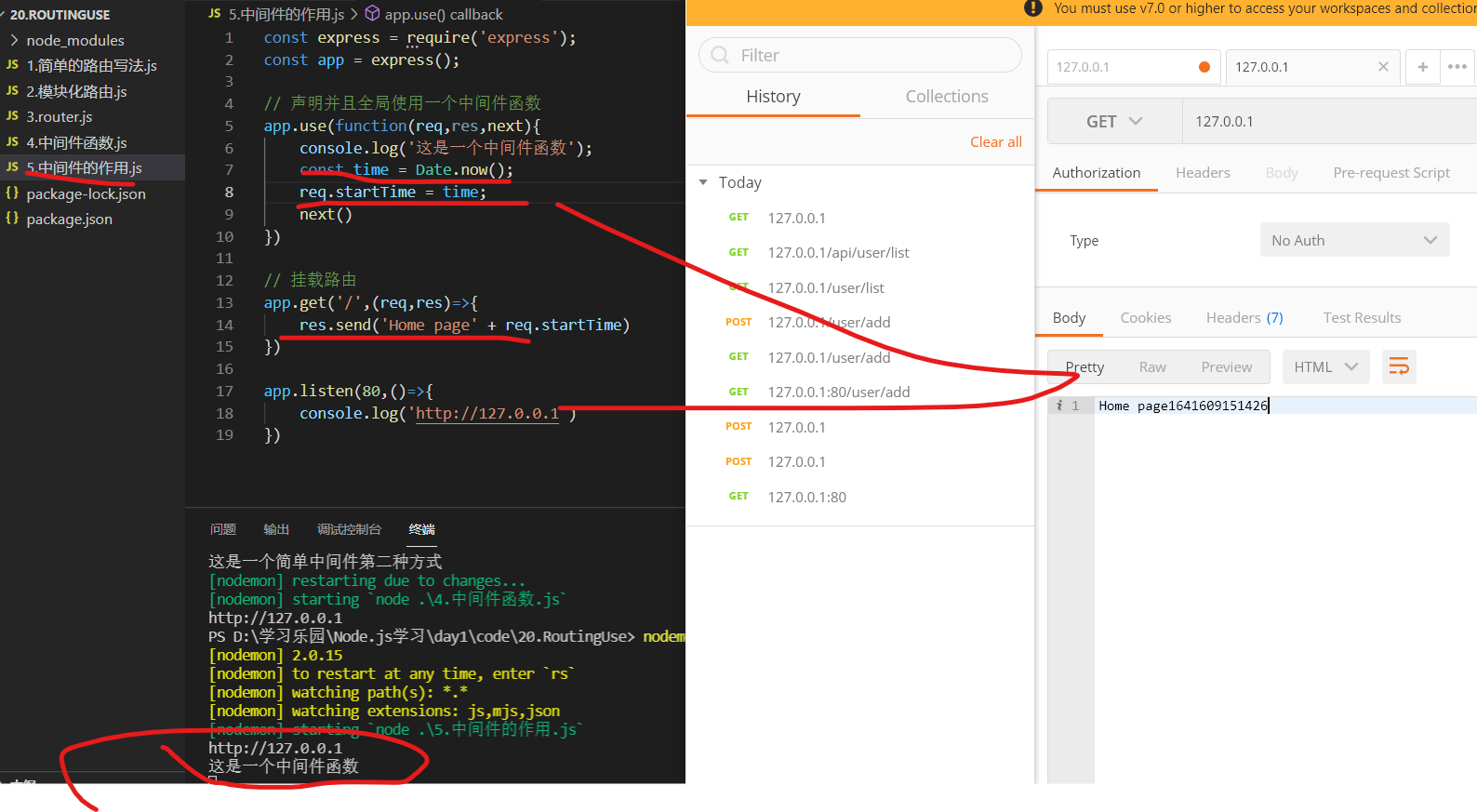1477x812 pixels.
Task: Open file 1.简单的路由写法.js
Action: pyautogui.click(x=92, y=66)
